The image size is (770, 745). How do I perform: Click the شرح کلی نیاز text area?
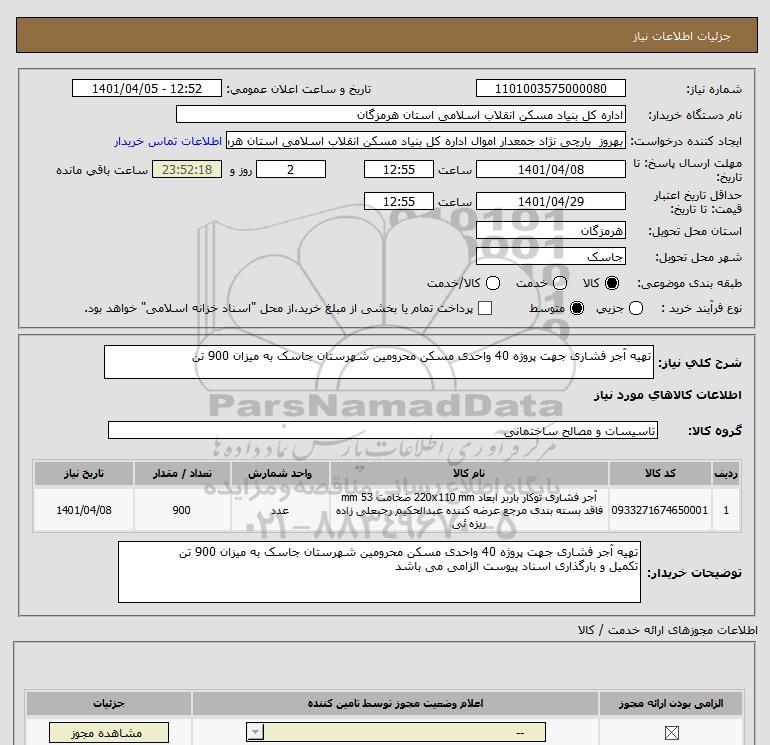pyautogui.click(x=379, y=362)
